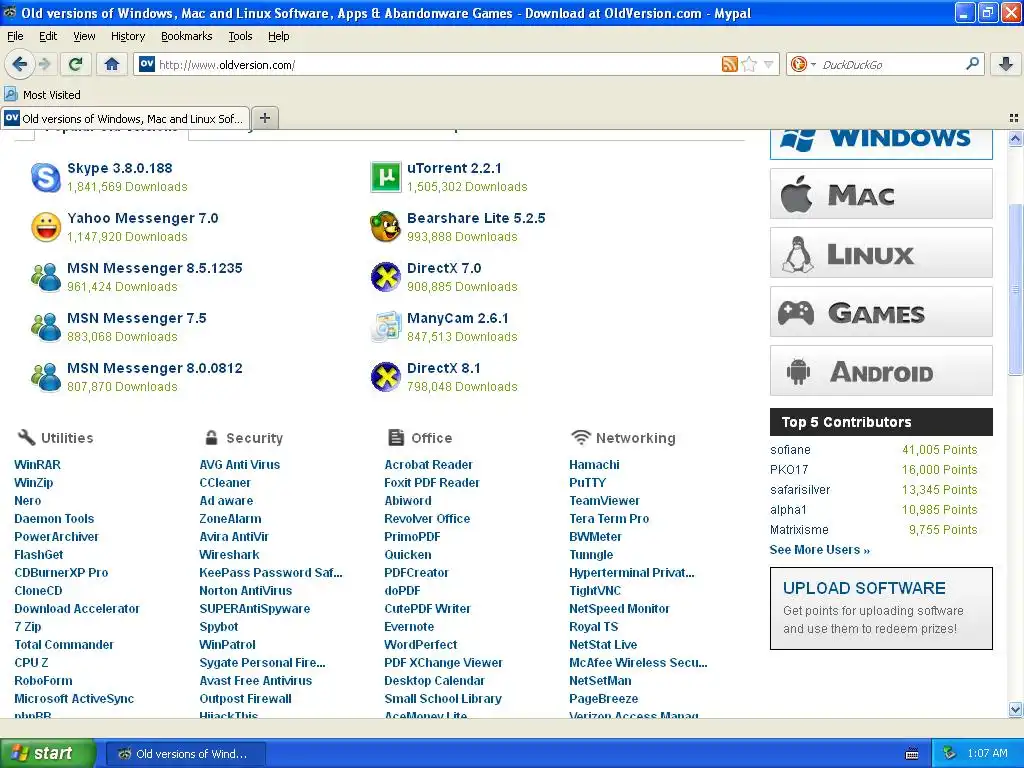Open the Hamachi link
This screenshot has width=1024, height=768.
click(x=594, y=464)
